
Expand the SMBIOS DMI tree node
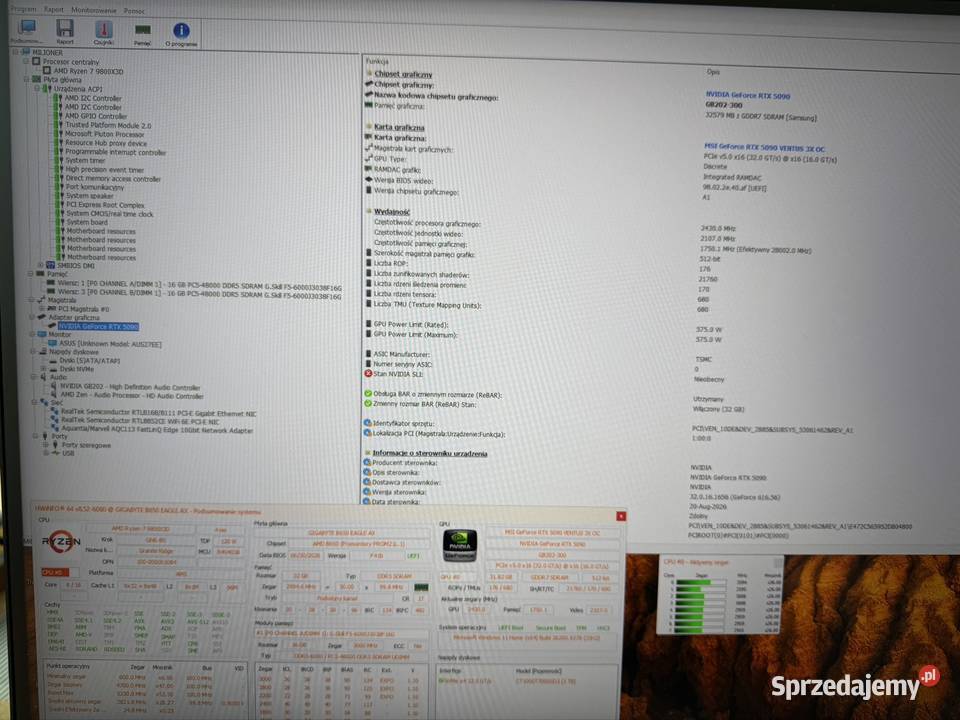point(40,265)
